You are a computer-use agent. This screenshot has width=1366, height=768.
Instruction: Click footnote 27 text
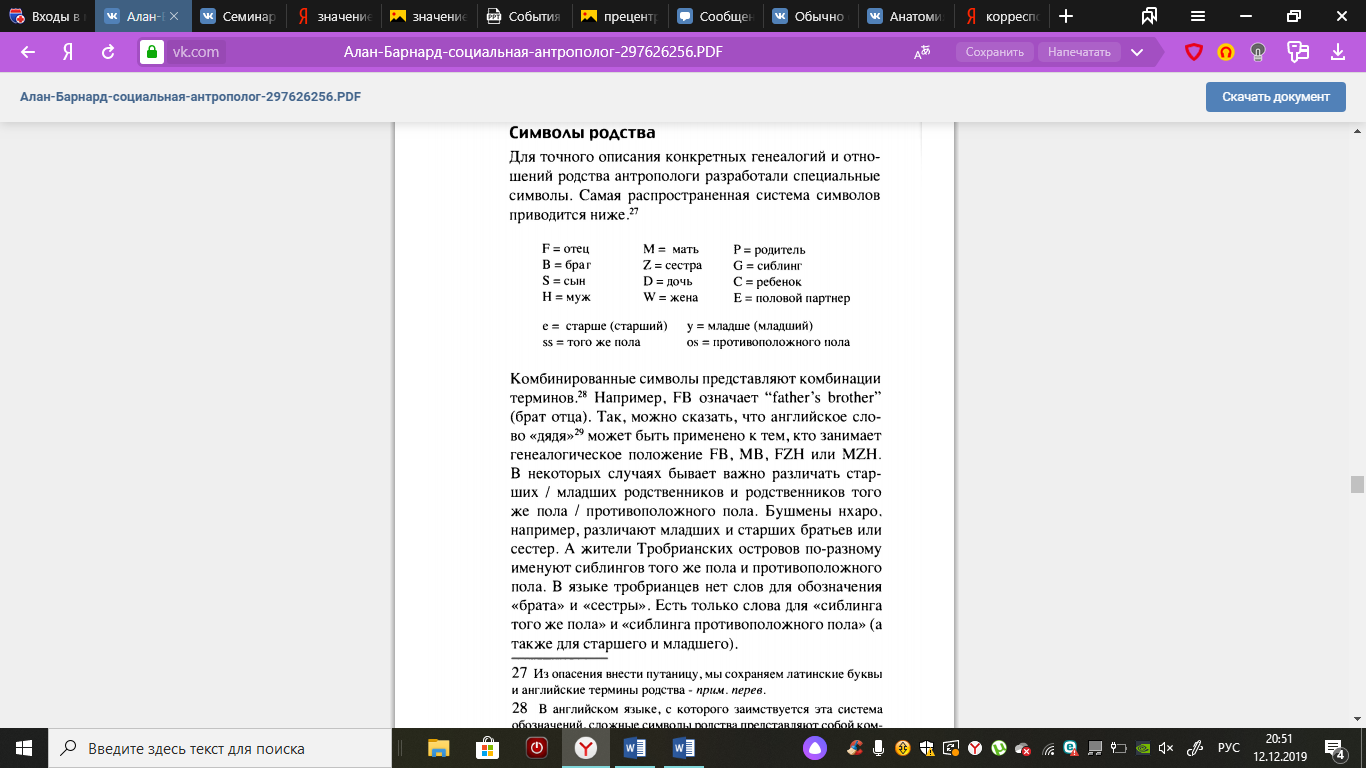(696, 681)
